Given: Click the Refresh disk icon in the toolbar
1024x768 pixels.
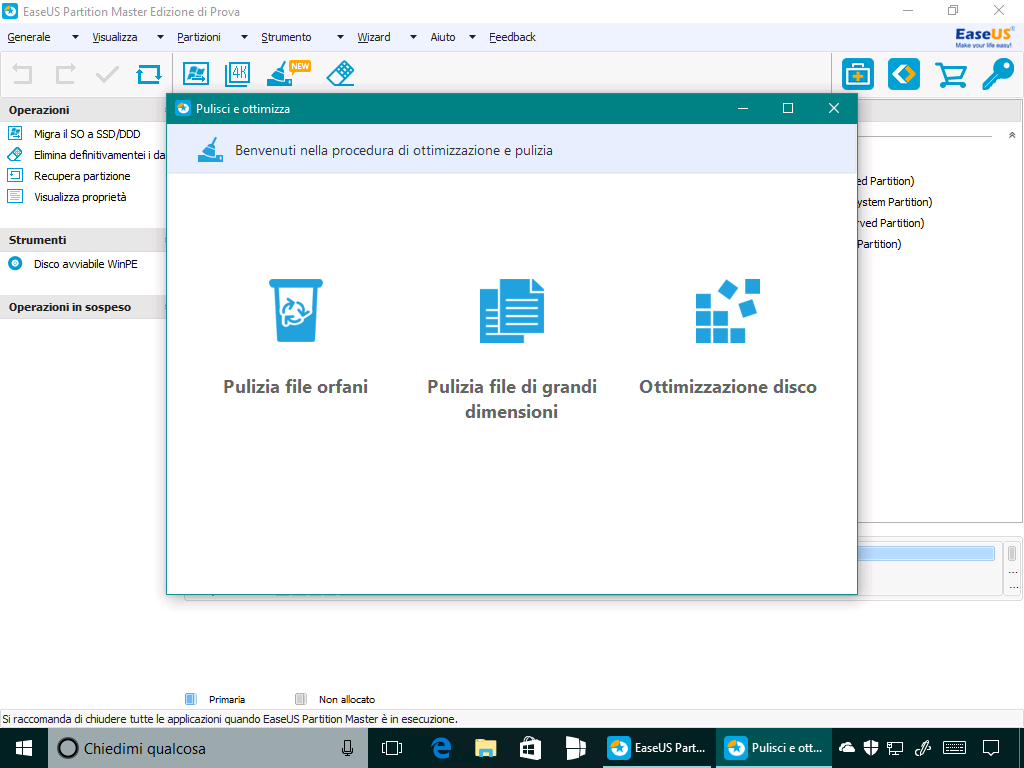Looking at the screenshot, I should point(149,74).
